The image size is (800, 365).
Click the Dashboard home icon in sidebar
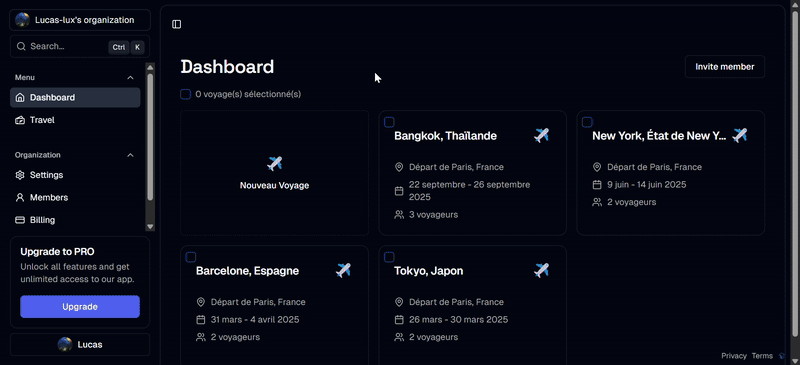pyautogui.click(x=20, y=98)
